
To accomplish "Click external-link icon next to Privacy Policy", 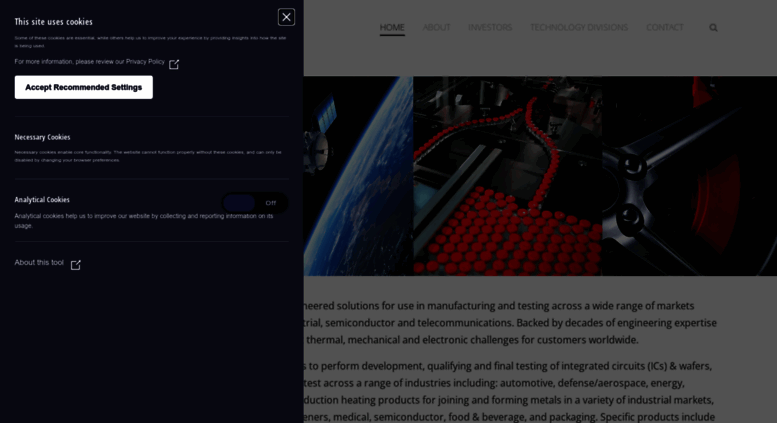I will [x=174, y=64].
